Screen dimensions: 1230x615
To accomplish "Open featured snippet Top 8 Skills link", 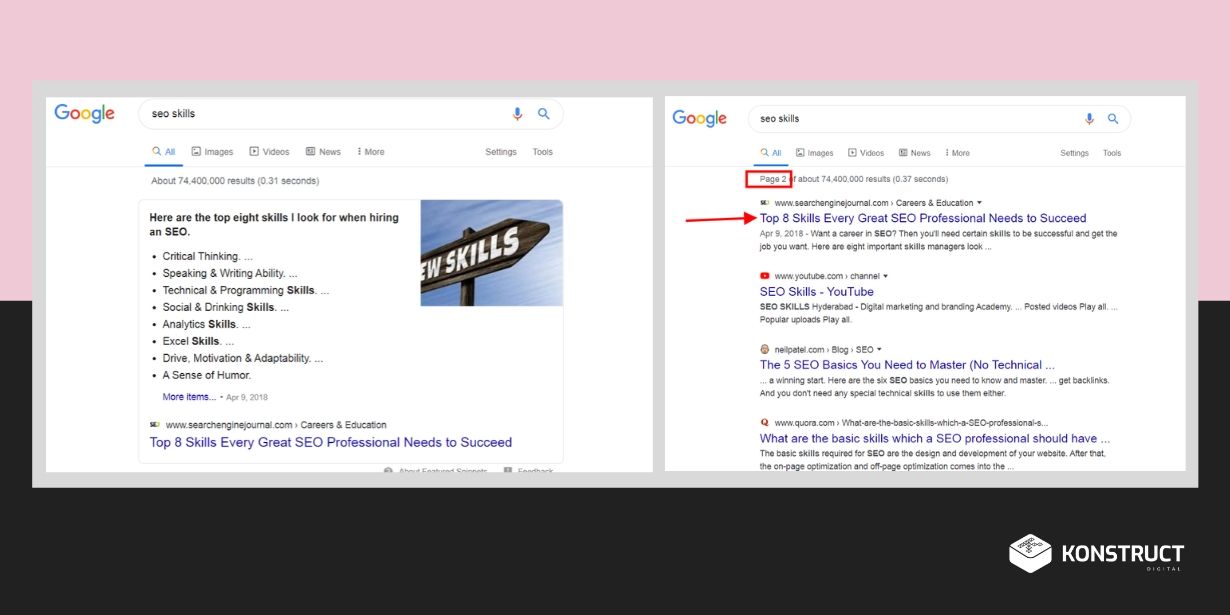I will [x=331, y=442].
